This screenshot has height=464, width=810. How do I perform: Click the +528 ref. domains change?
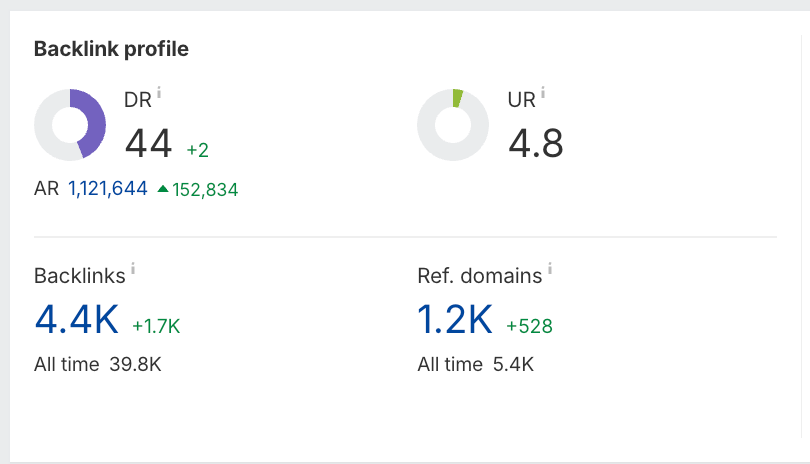(529, 326)
